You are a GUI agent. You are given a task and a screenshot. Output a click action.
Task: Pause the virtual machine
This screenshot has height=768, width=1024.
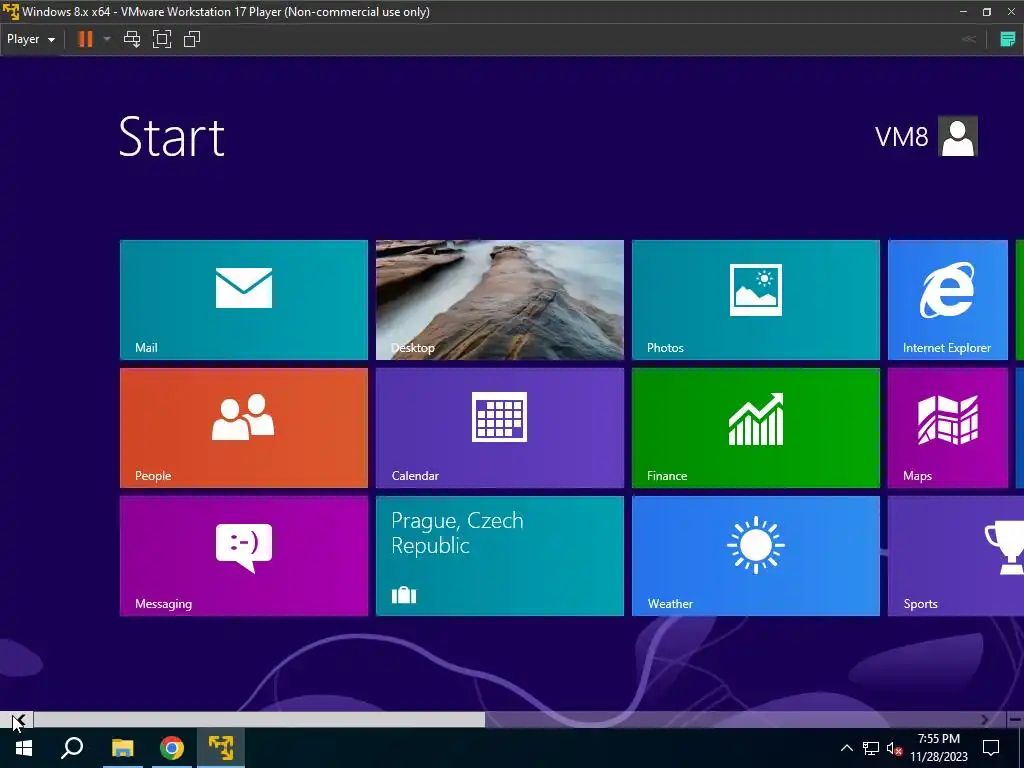coord(85,39)
